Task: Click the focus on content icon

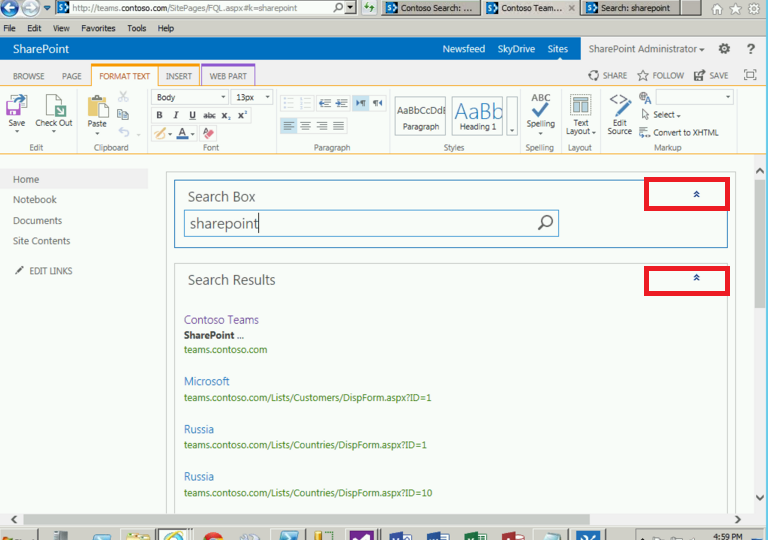Action: click(750, 75)
